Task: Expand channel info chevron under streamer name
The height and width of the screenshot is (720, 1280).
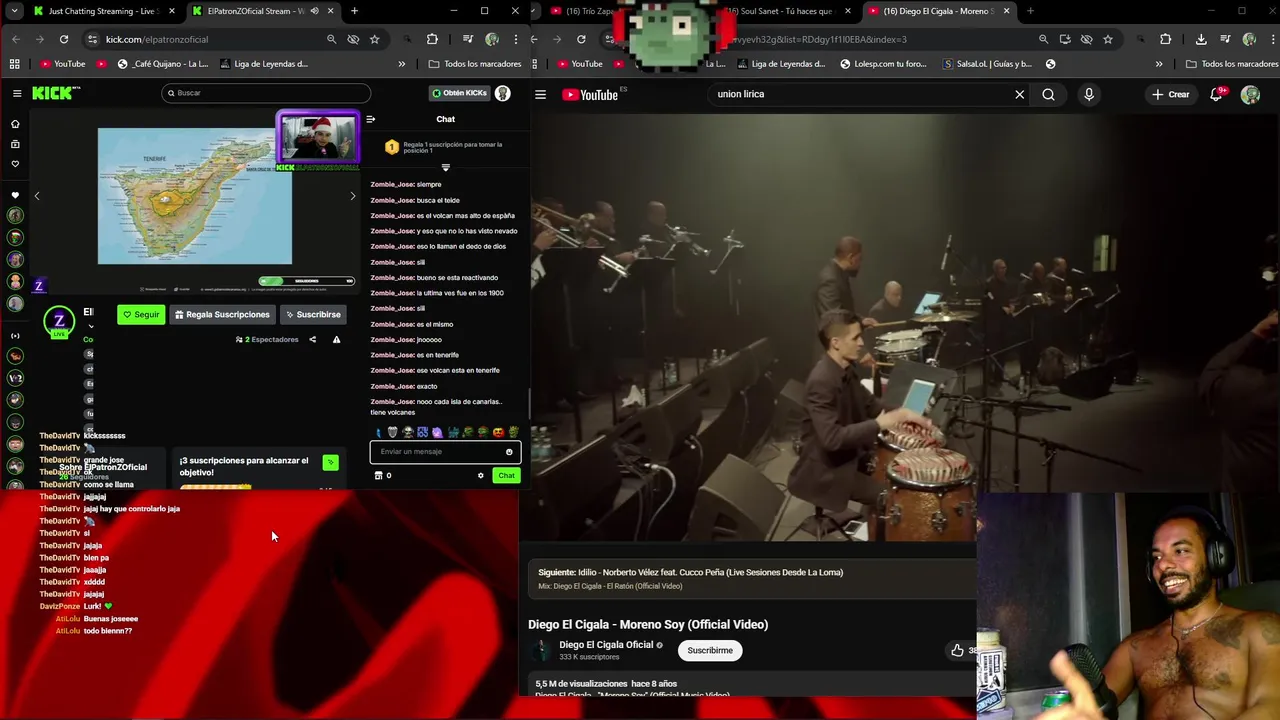Action: [x=91, y=326]
